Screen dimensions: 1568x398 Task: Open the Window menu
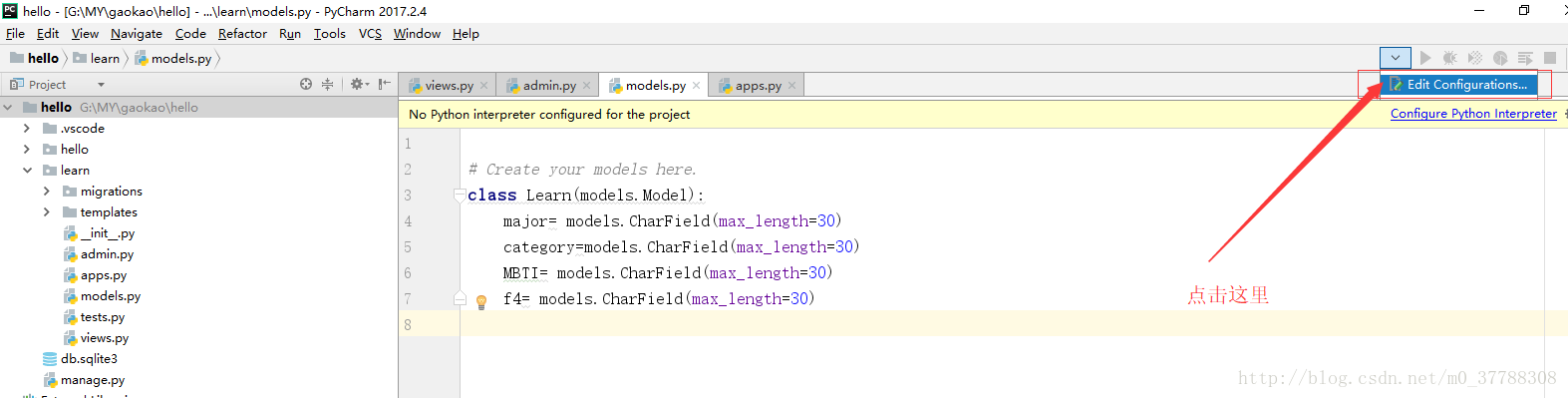(417, 33)
